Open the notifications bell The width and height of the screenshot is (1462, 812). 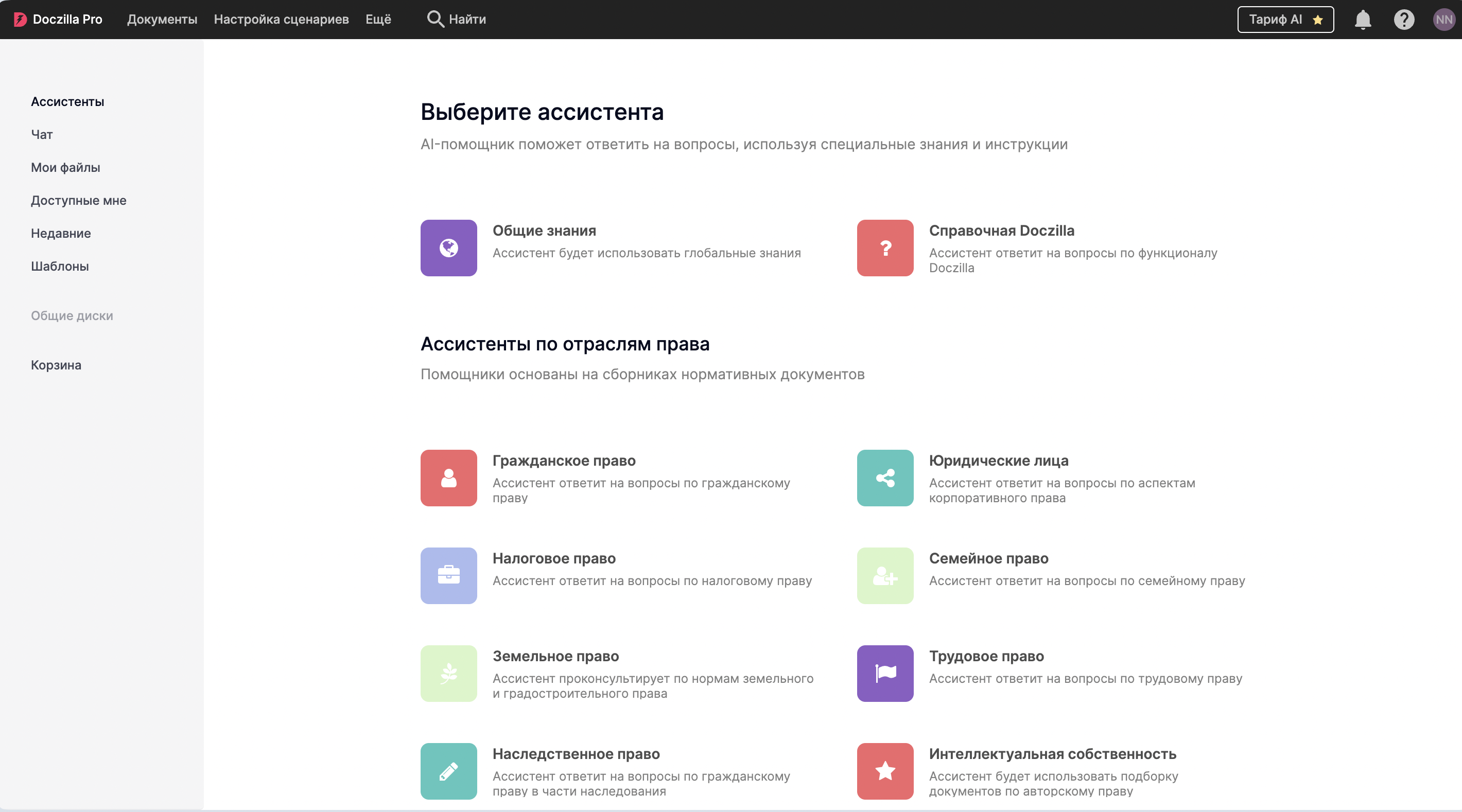tap(1363, 19)
